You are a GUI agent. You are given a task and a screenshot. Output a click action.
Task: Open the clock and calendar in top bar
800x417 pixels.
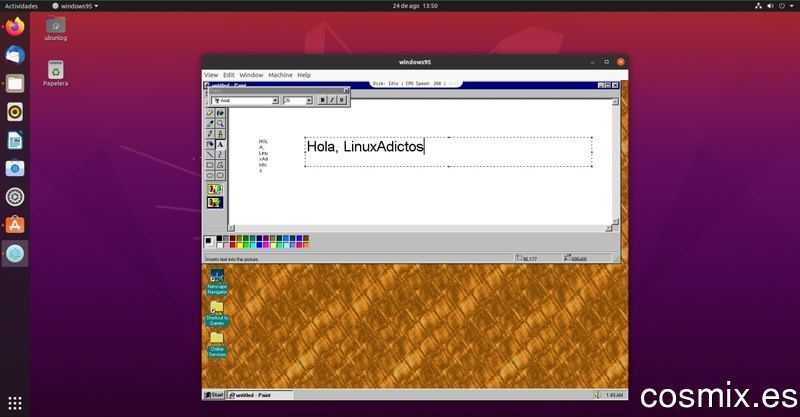click(415, 6)
